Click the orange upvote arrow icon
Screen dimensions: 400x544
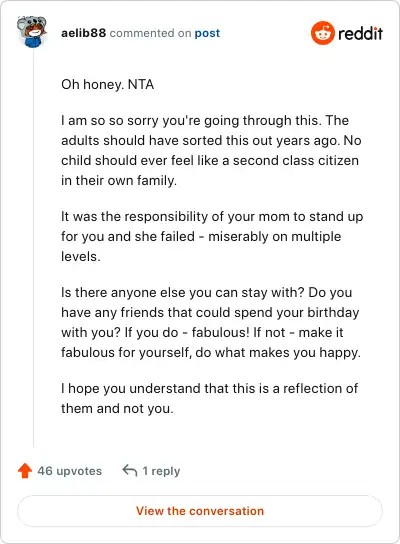pyautogui.click(x=25, y=471)
